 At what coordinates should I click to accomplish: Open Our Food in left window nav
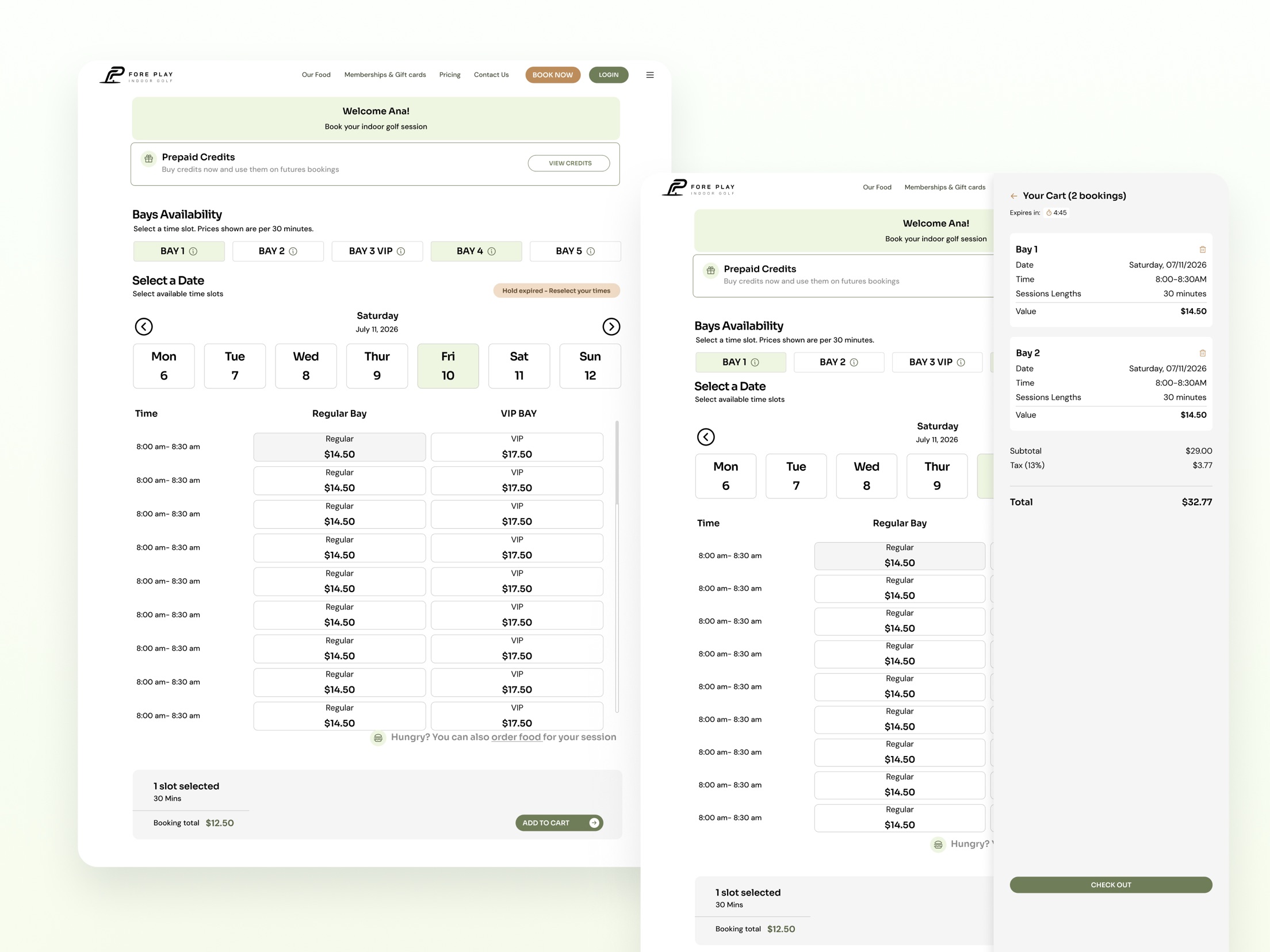316,75
